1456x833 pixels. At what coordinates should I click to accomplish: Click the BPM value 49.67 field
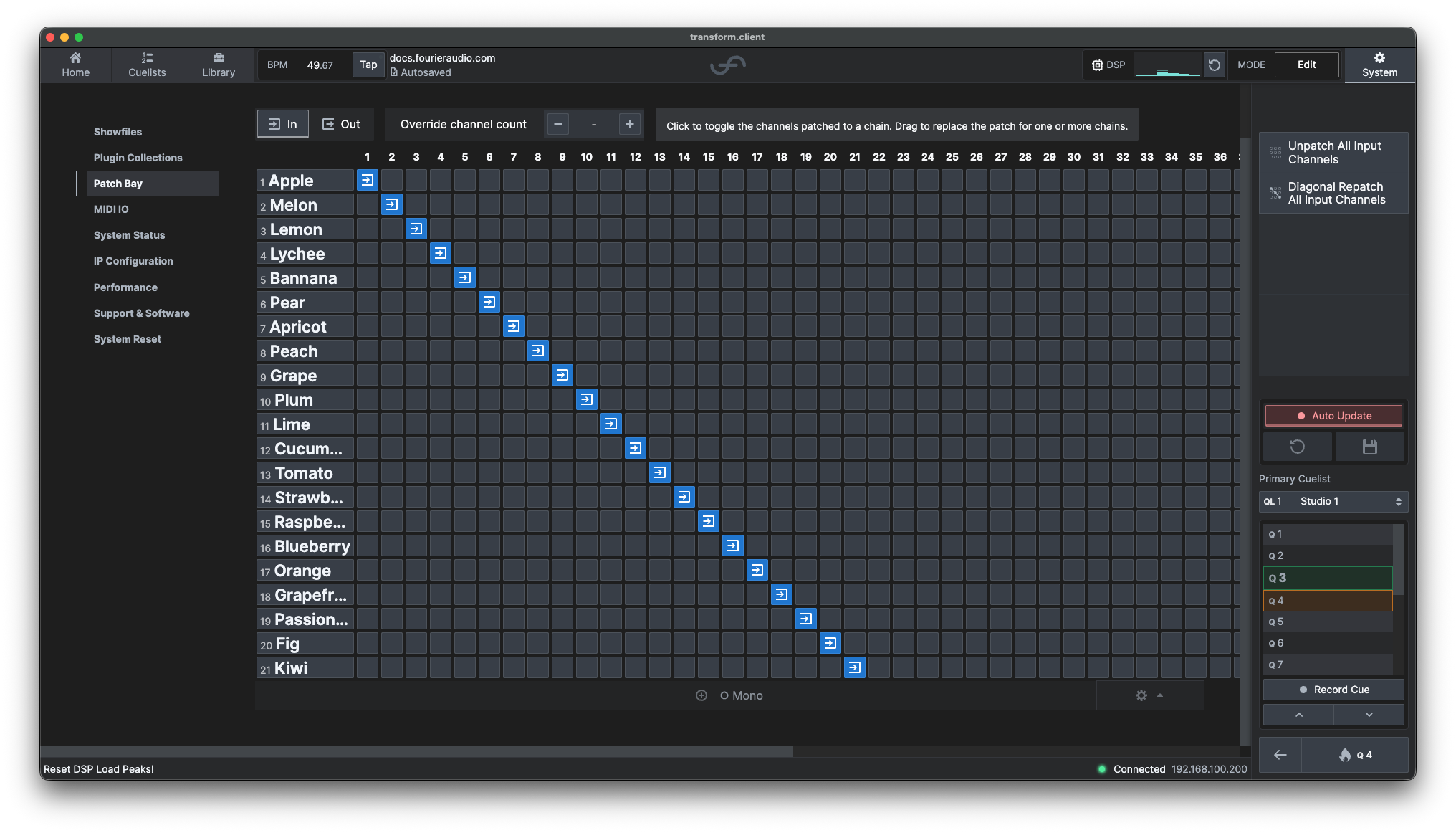[x=320, y=65]
